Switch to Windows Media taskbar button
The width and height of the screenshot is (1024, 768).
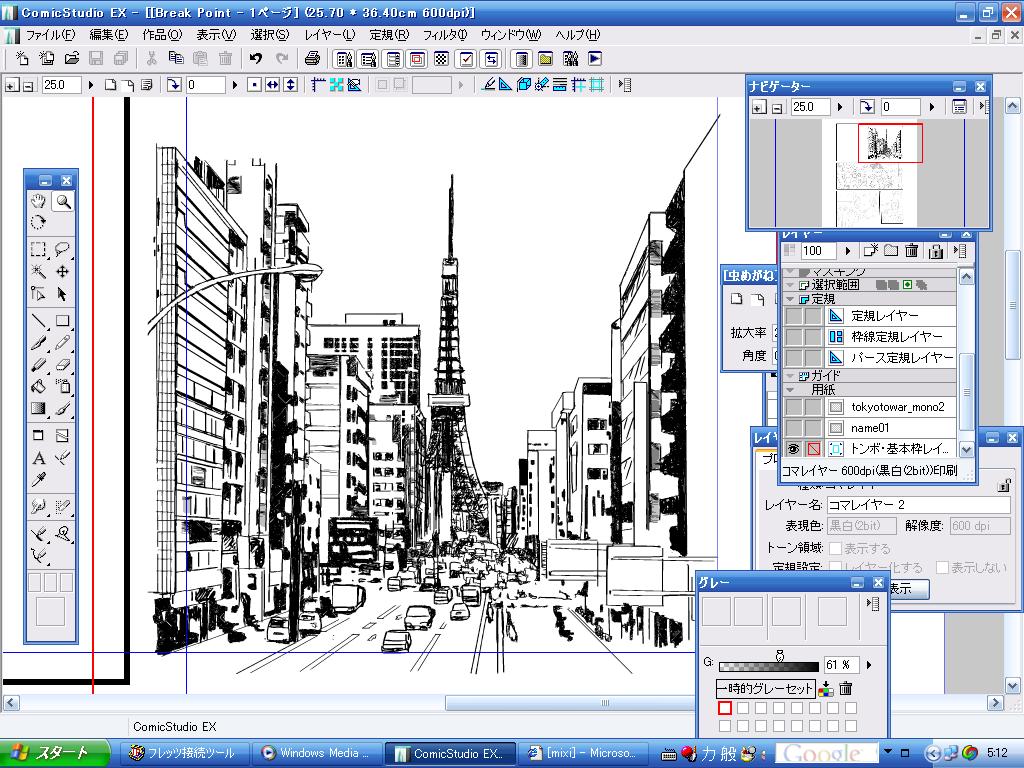(315, 754)
